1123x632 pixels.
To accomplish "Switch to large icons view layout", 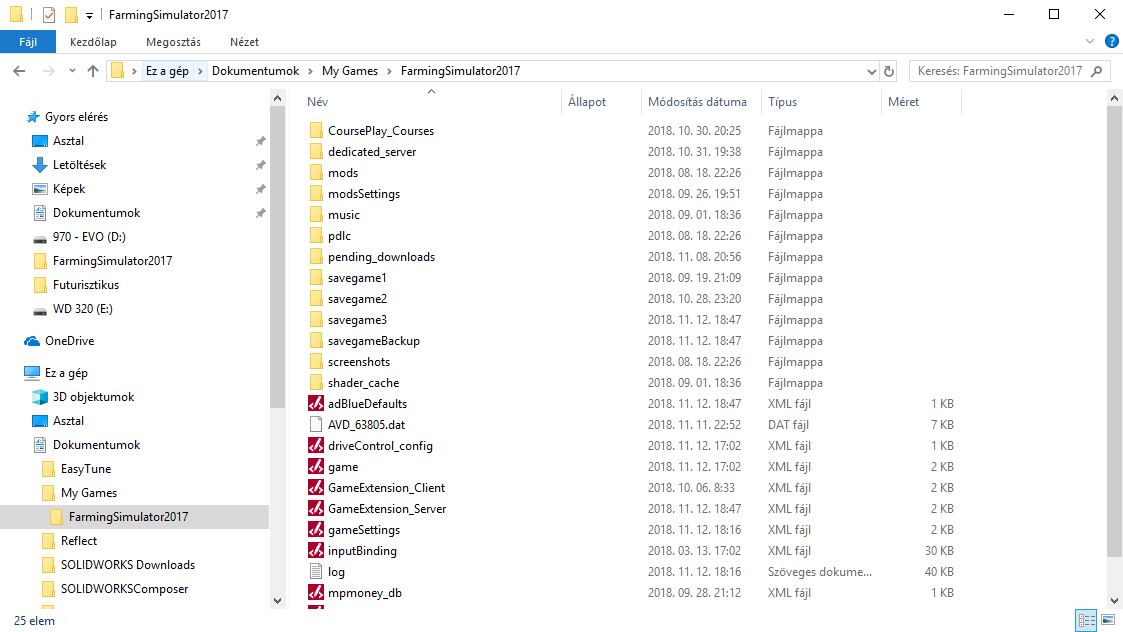I will (1108, 621).
